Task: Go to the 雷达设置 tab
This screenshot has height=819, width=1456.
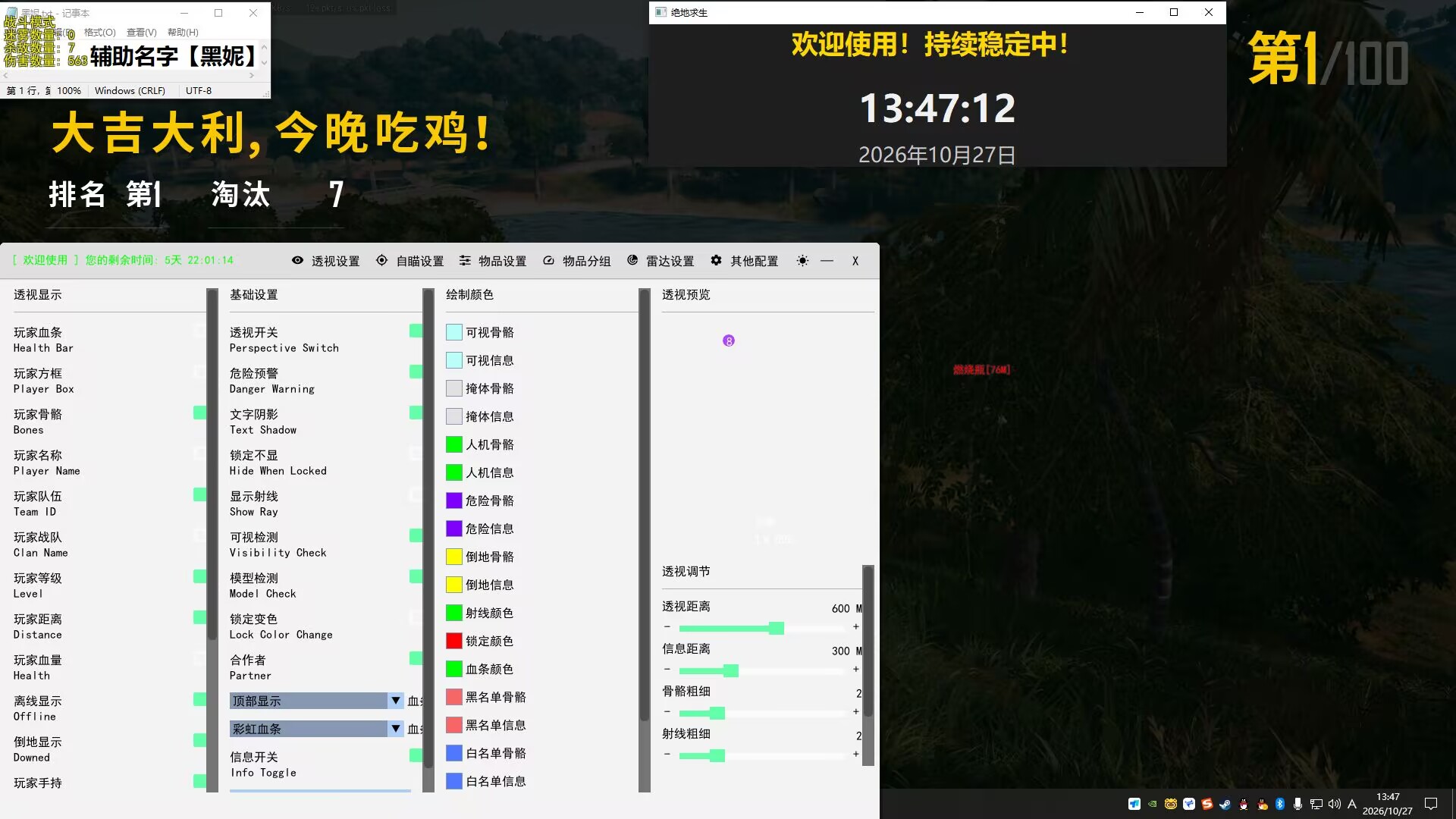Action: point(661,261)
